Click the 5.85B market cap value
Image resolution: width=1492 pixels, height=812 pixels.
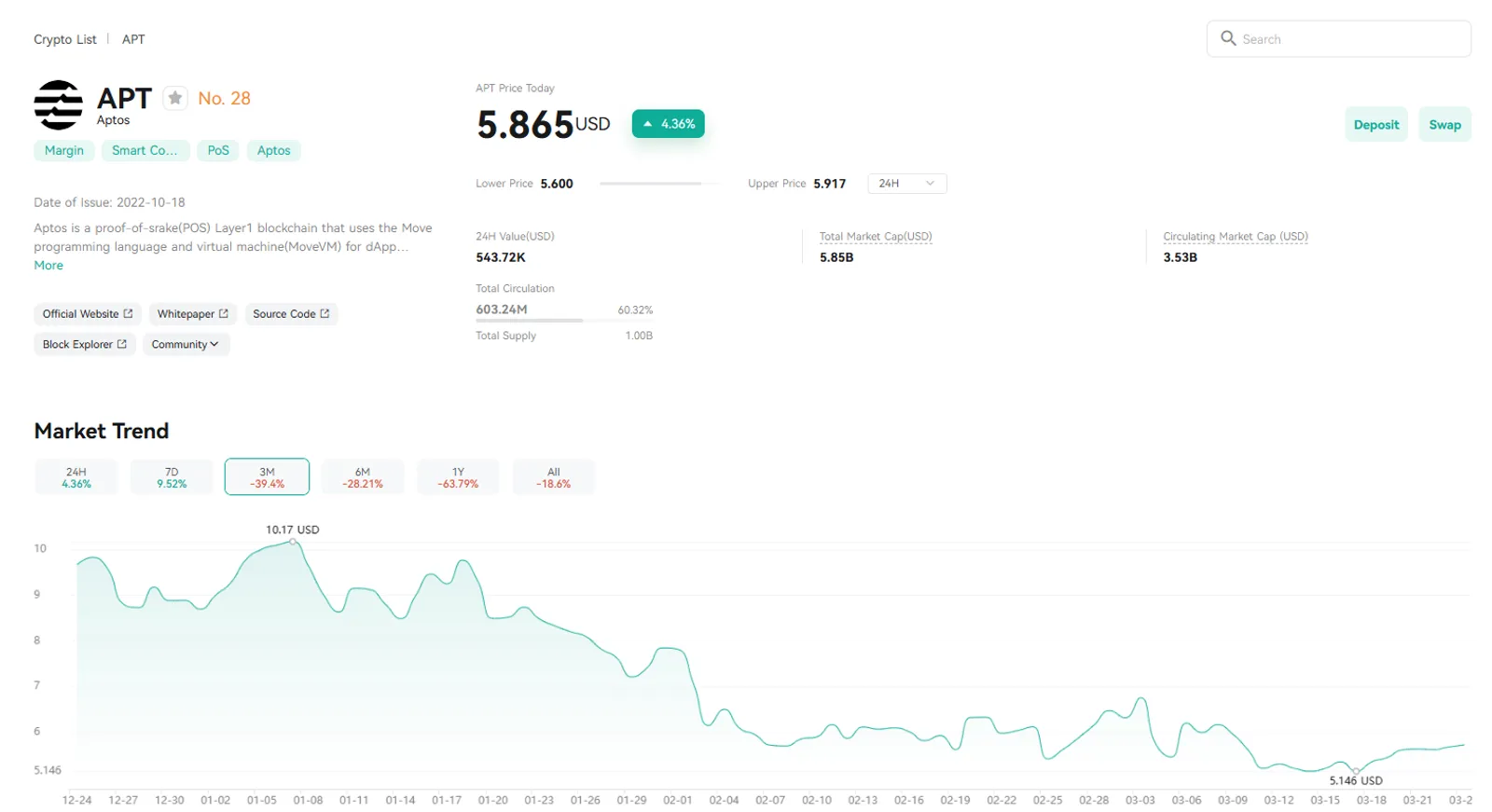click(x=836, y=257)
